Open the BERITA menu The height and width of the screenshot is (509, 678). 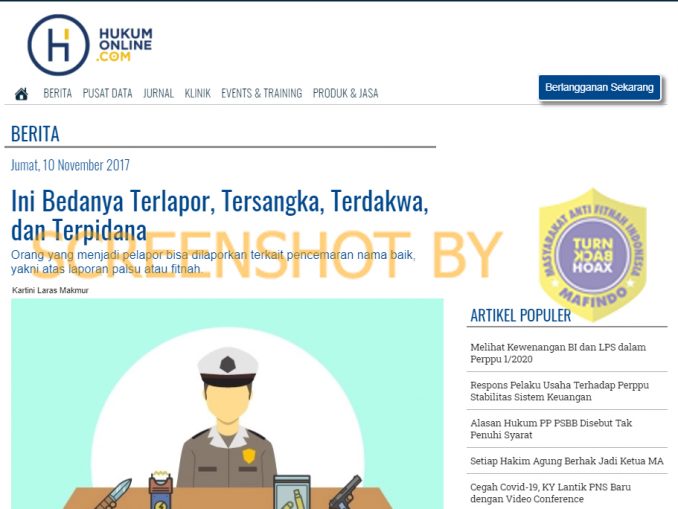pyautogui.click(x=58, y=93)
